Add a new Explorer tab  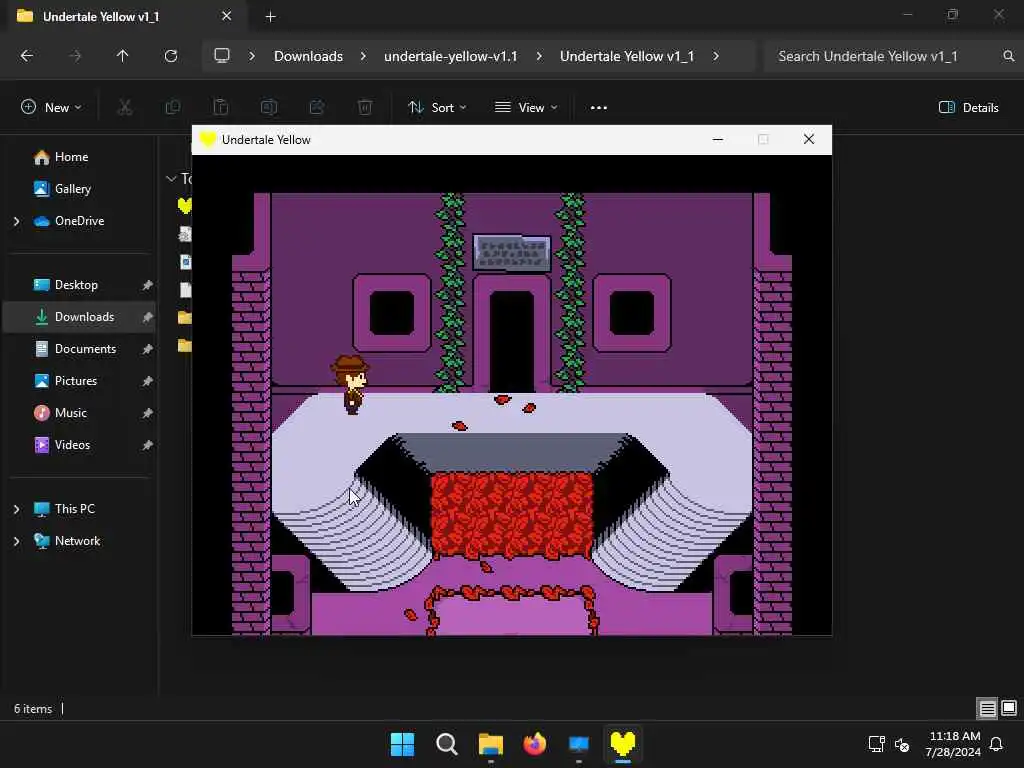click(x=270, y=17)
